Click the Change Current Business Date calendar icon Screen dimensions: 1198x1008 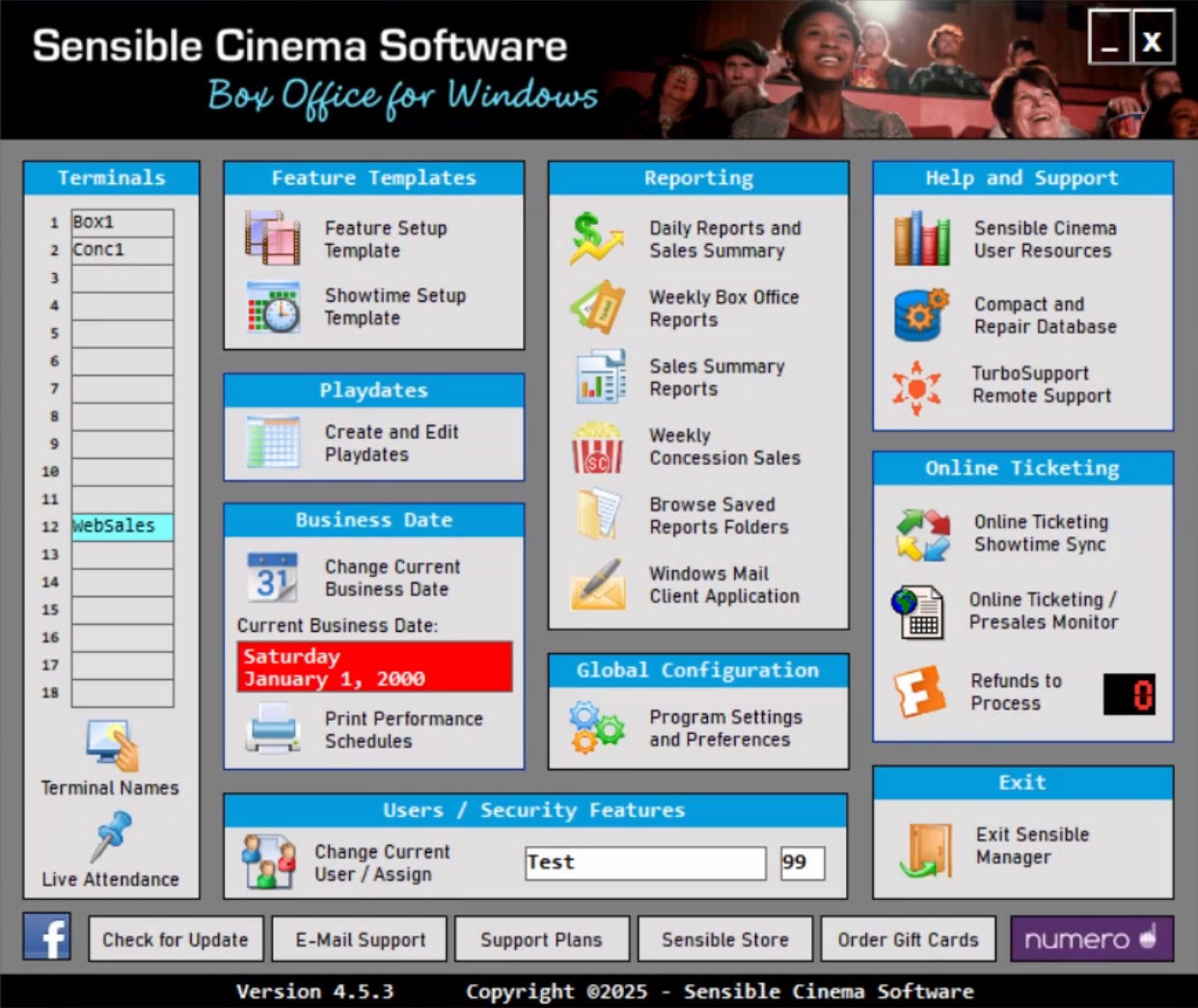272,578
